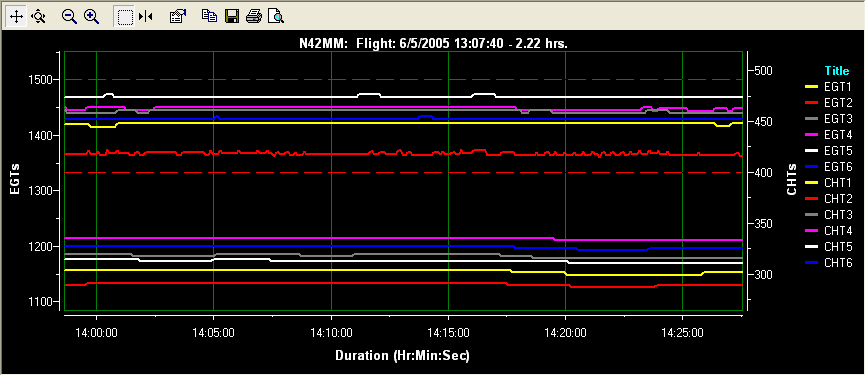Click the 14:15:00 time axis label

(448, 333)
